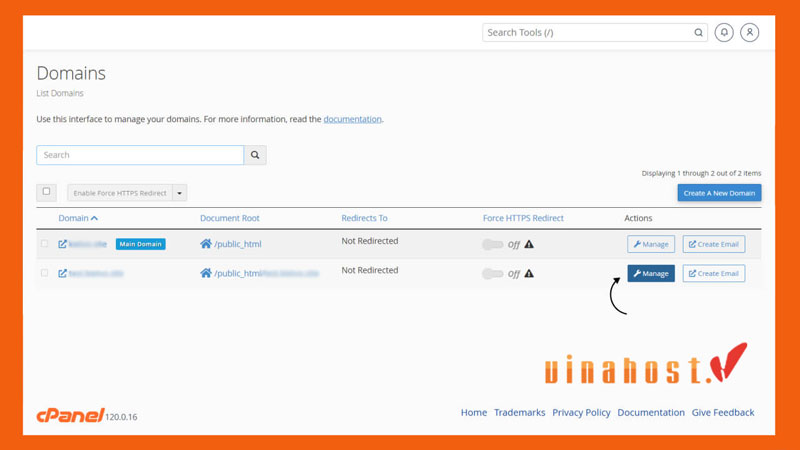Open the Give Feedback footer link

click(723, 412)
